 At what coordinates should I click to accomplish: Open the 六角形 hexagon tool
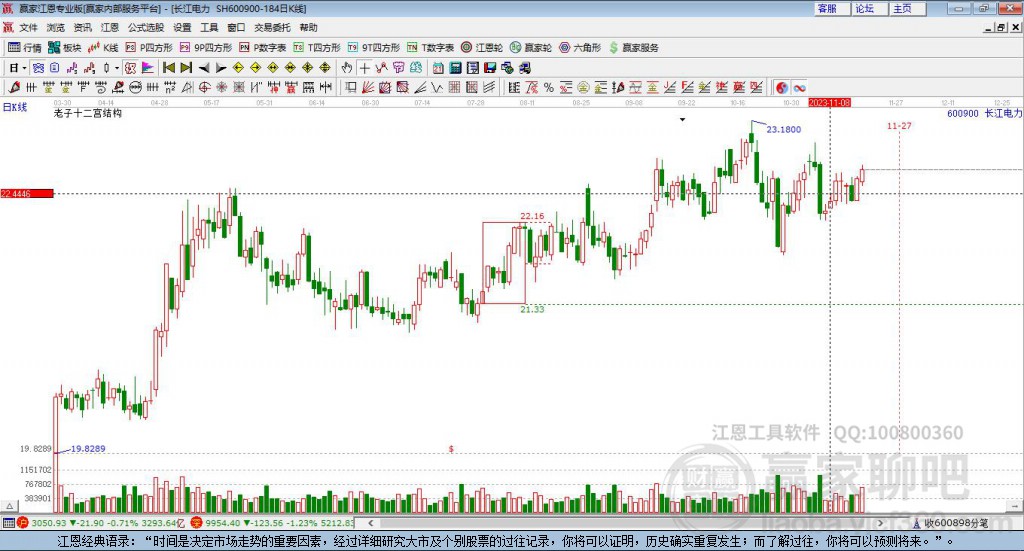(x=580, y=48)
